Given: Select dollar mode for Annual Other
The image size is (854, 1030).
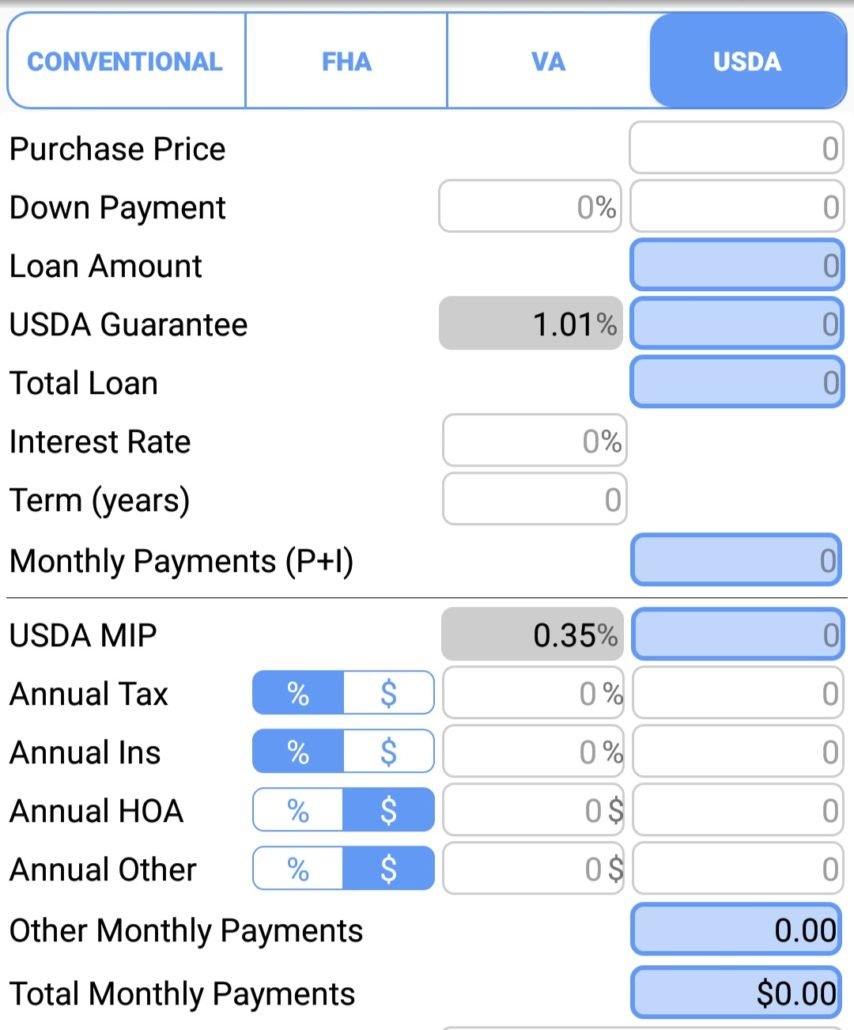Looking at the screenshot, I should [388, 868].
